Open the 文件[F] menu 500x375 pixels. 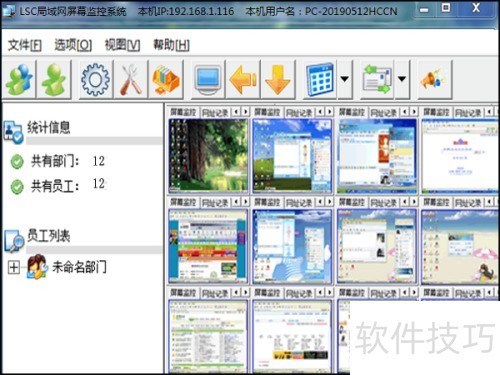25,45
